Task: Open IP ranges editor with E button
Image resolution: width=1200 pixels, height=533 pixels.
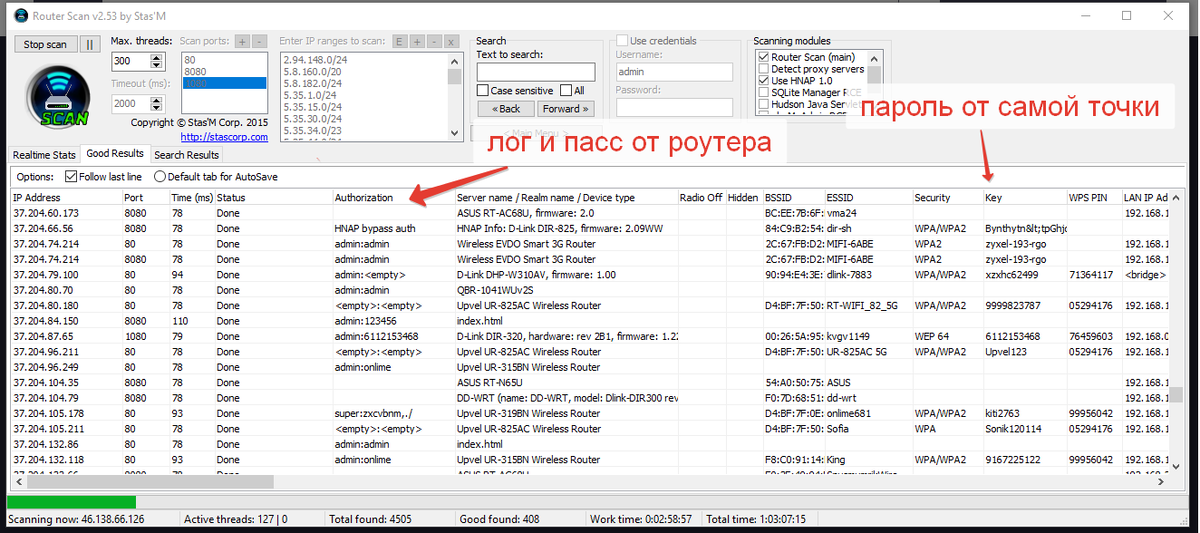Action: coord(399,41)
